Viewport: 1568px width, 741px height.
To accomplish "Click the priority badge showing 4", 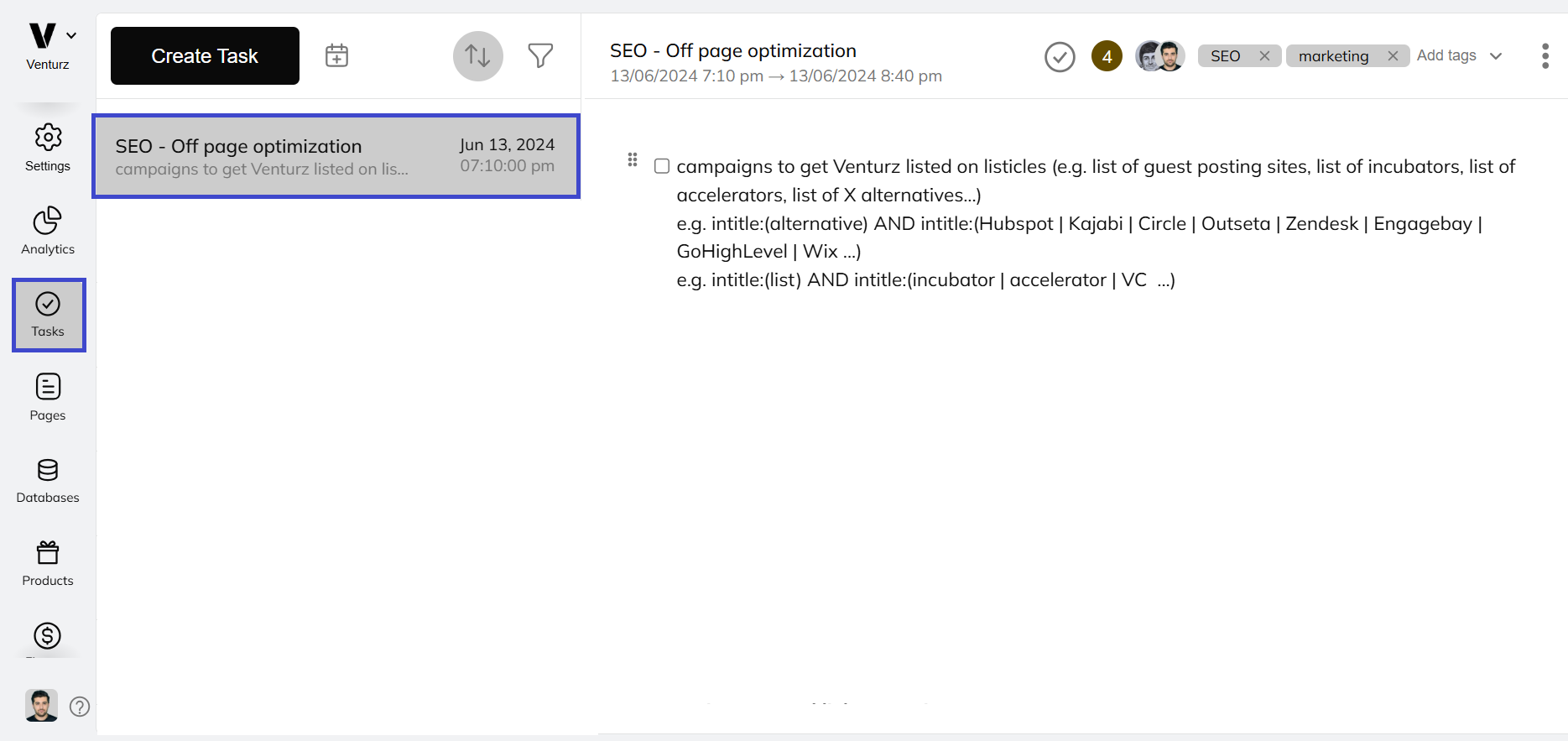I will 1107,56.
